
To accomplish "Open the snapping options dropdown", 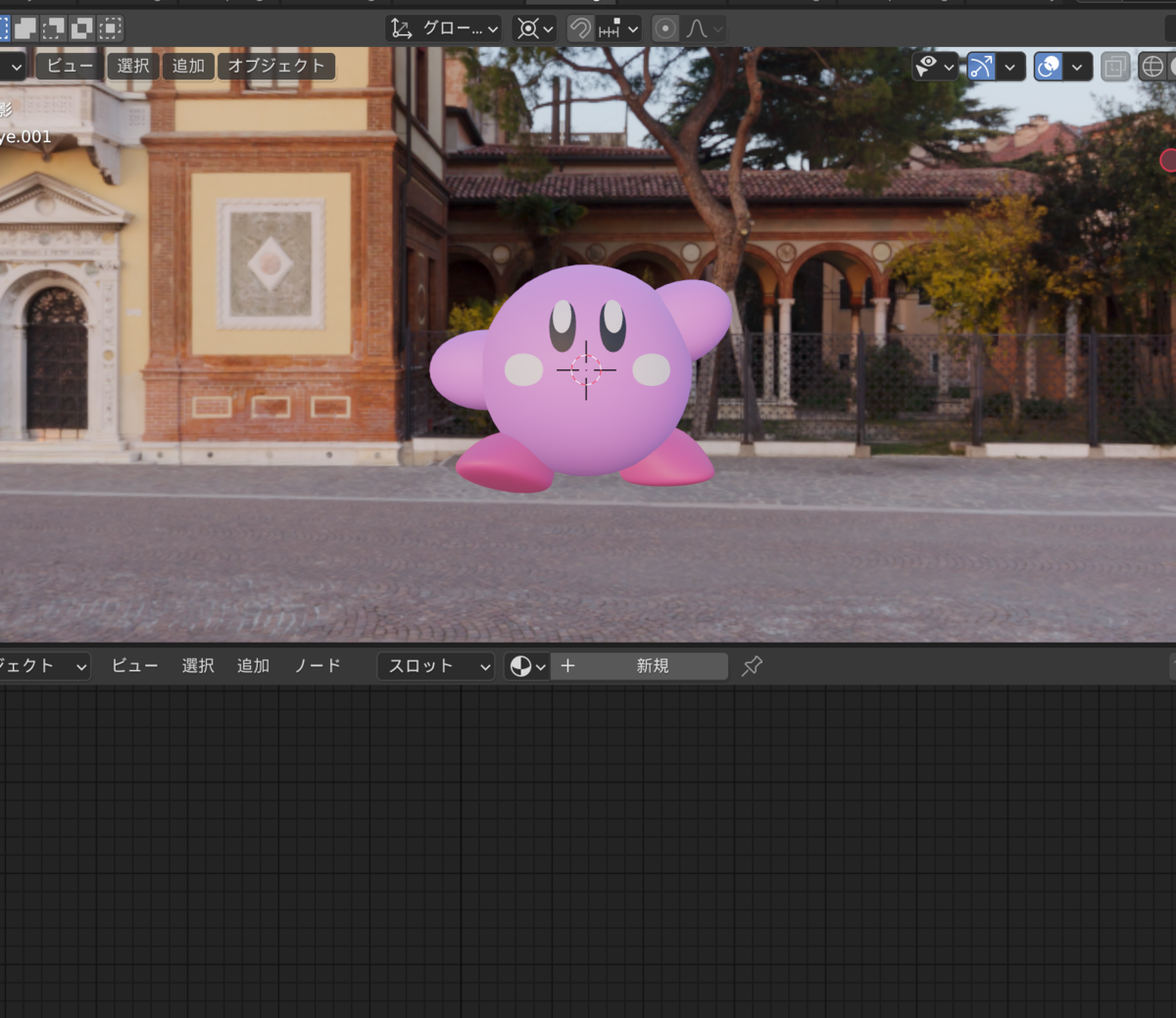I will coord(618,28).
